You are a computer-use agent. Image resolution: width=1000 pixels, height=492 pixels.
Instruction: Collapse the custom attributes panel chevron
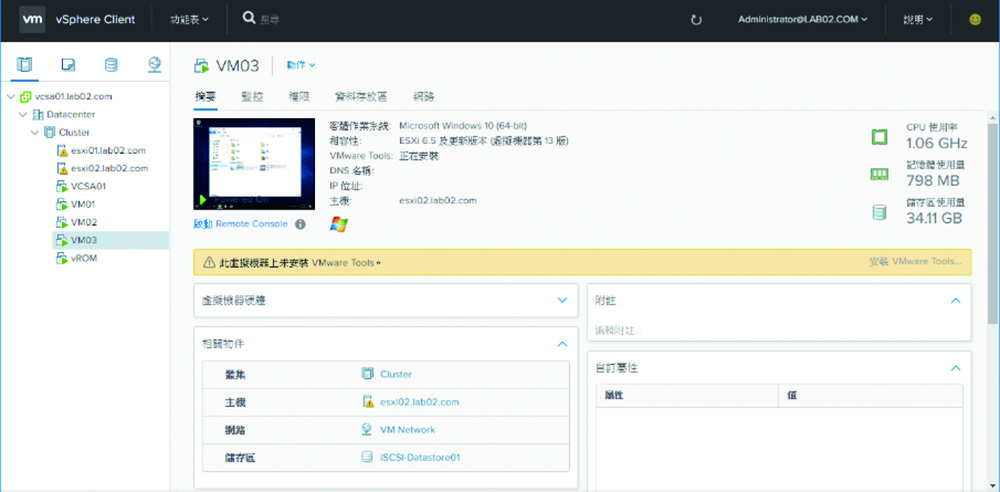(x=955, y=368)
